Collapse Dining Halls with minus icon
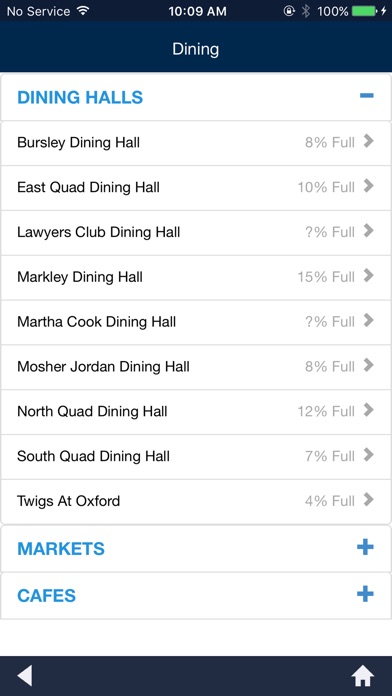This screenshot has height=696, width=392. click(x=367, y=95)
